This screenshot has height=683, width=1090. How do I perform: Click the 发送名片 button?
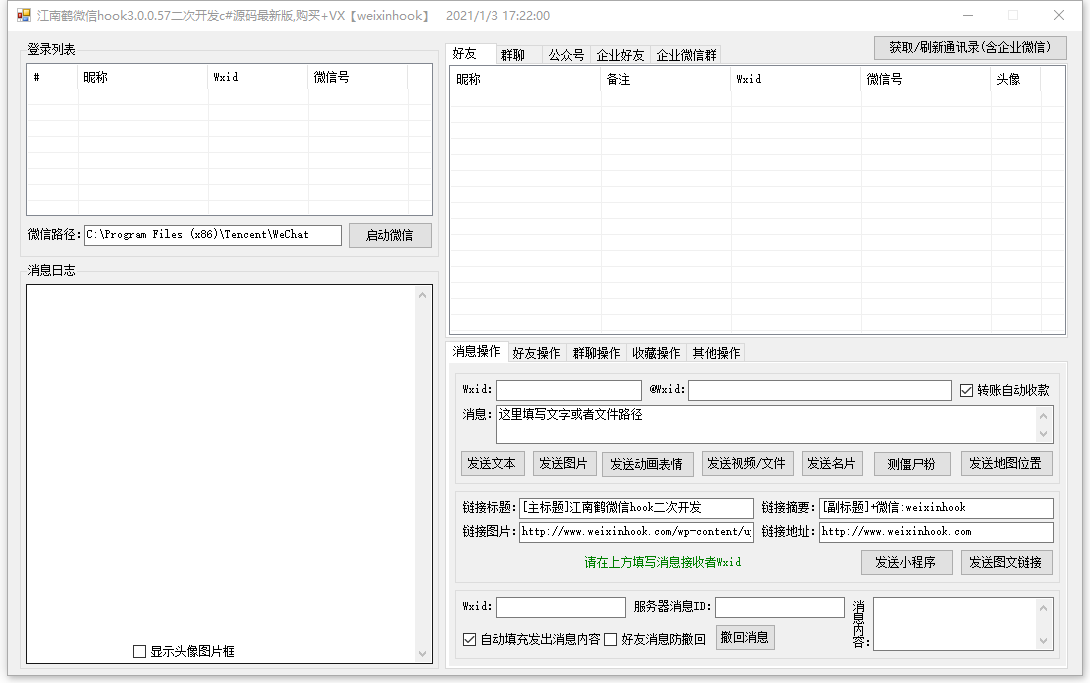tap(831, 463)
